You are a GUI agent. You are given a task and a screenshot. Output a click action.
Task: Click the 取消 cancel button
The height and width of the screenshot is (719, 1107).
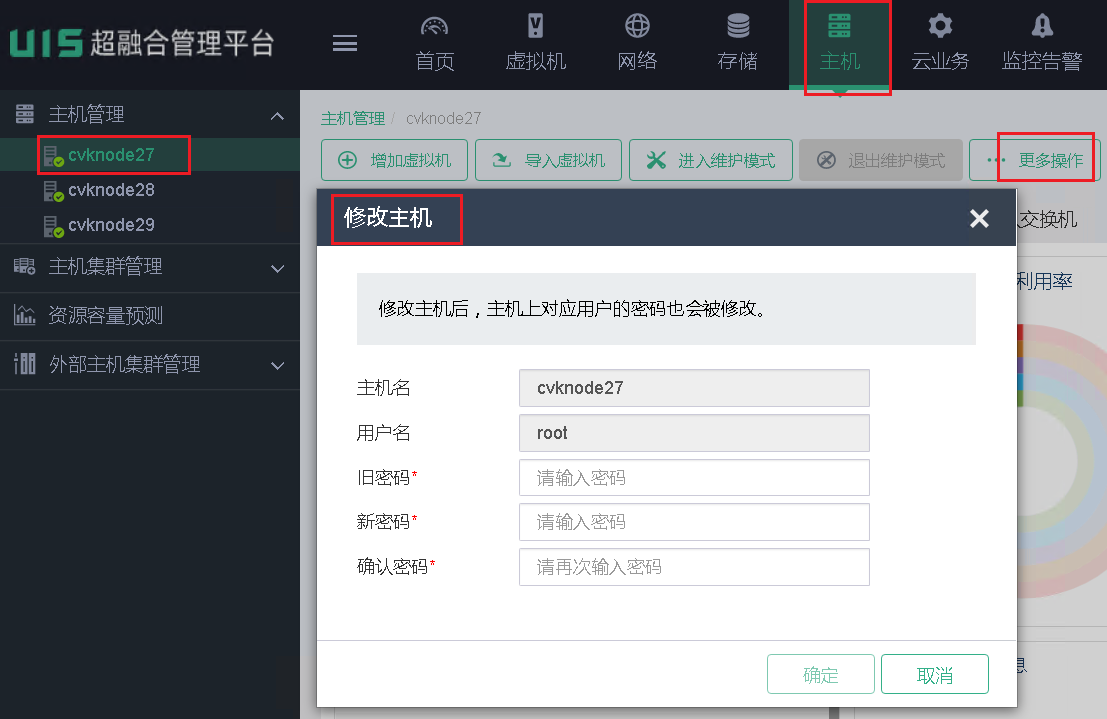(x=935, y=675)
